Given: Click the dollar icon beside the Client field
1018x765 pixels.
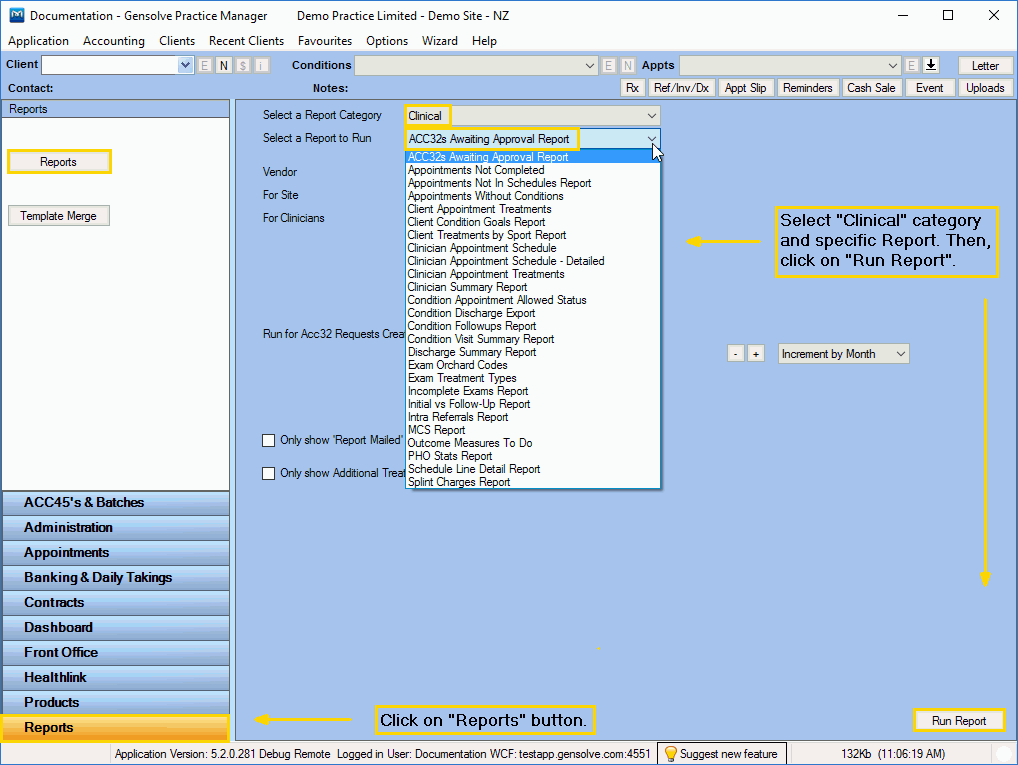Looking at the screenshot, I should (x=243, y=65).
